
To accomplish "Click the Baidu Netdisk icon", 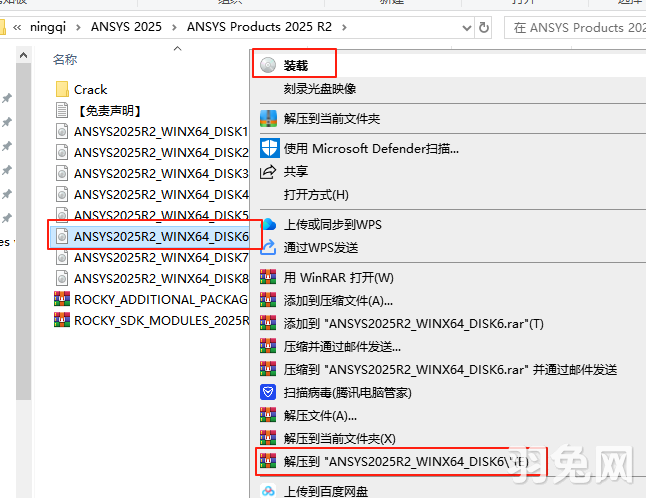I will tap(268, 491).
